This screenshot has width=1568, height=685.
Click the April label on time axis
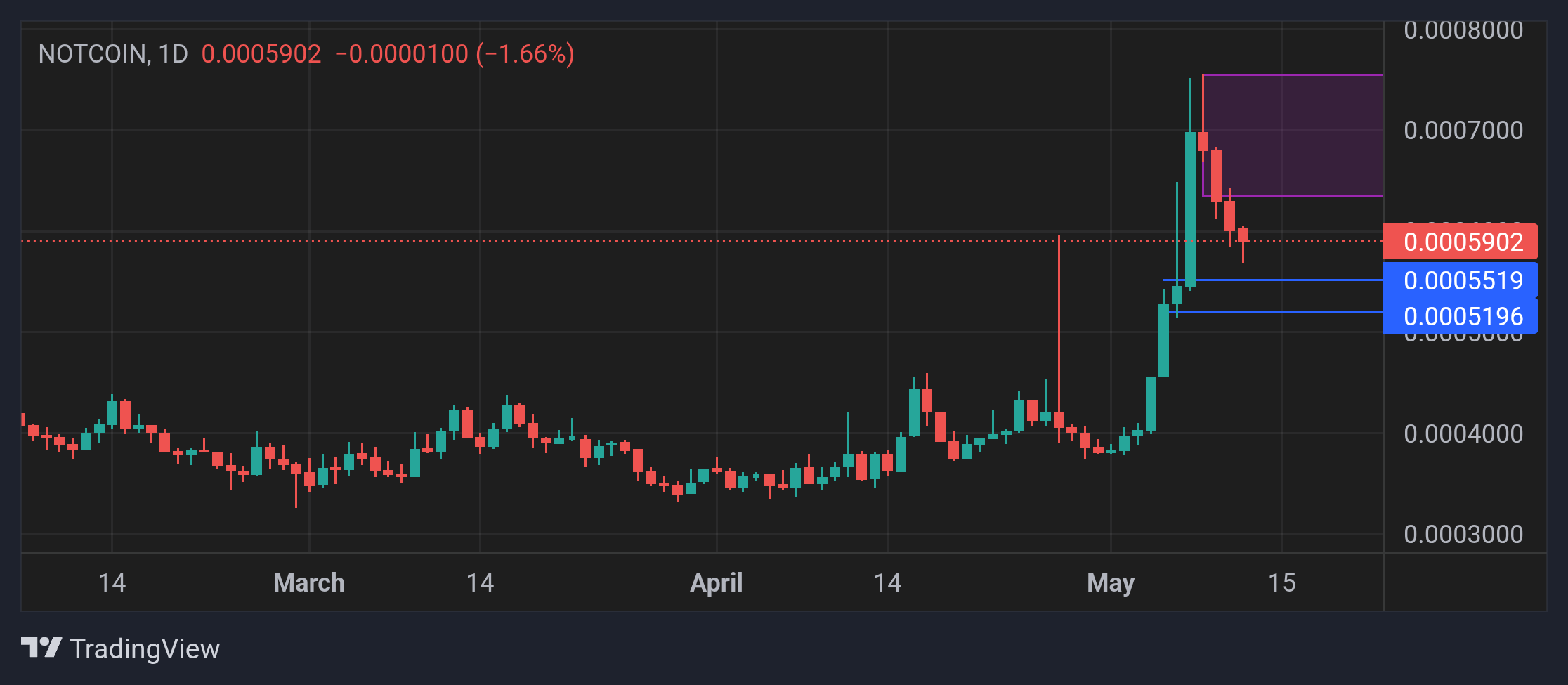pyautogui.click(x=717, y=582)
